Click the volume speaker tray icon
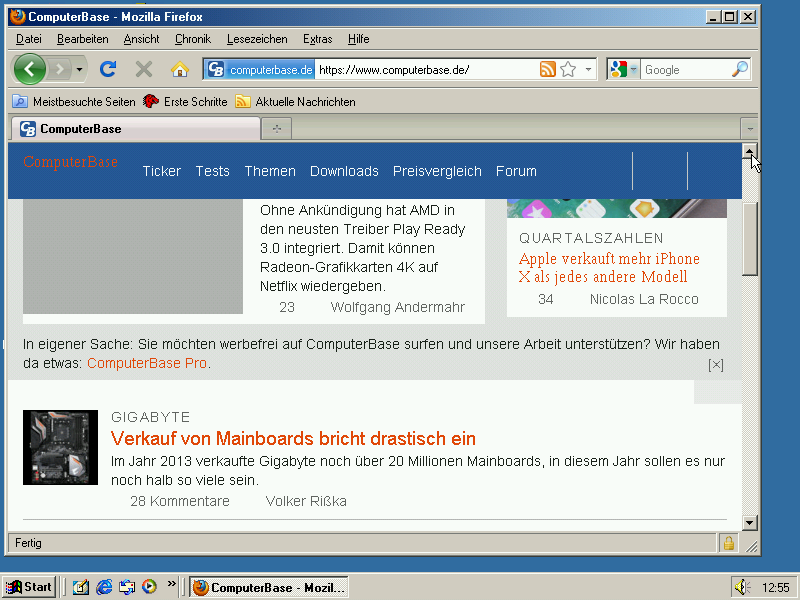Screen dimensions: 800x600 pyautogui.click(x=742, y=587)
